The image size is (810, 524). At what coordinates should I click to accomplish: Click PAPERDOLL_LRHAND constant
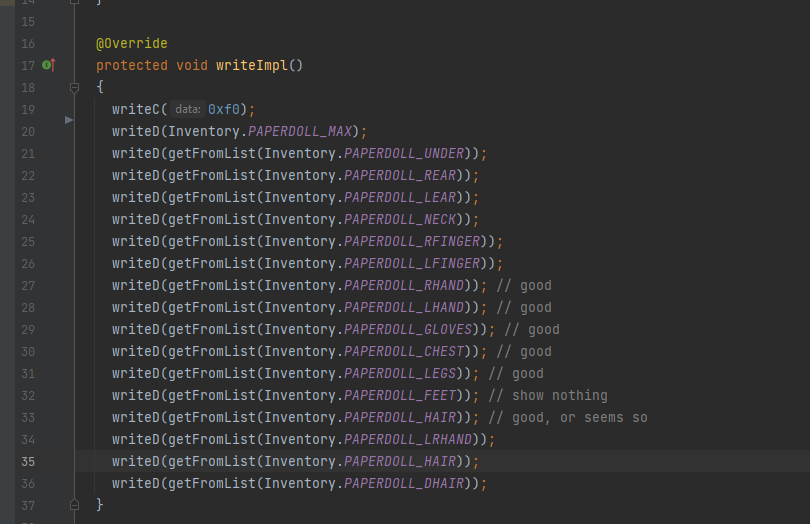(408, 439)
